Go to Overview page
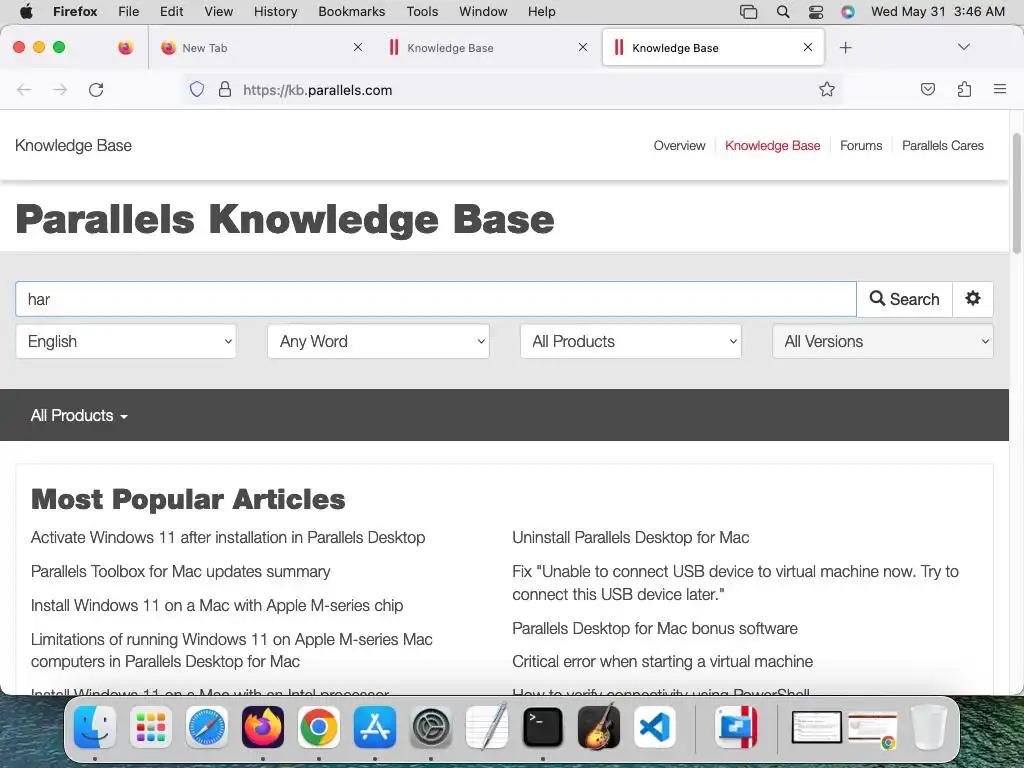Image resolution: width=1024 pixels, height=768 pixels. pos(679,146)
